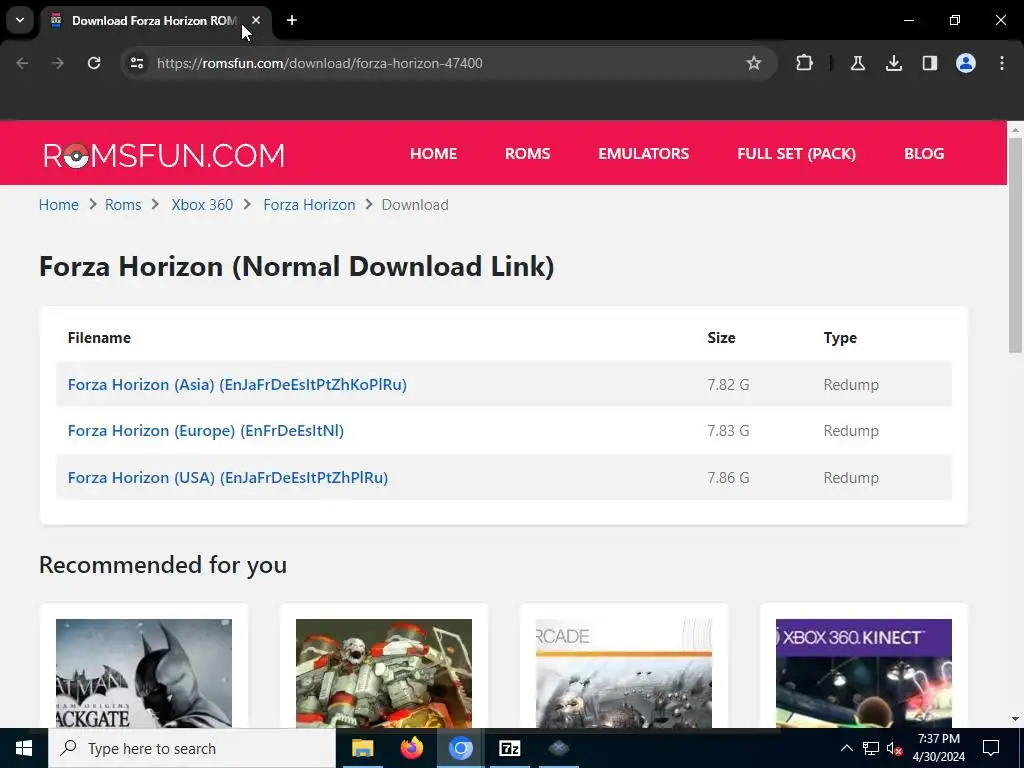This screenshot has width=1024, height=768.
Task: Open the BLOG navigation item
Action: click(x=924, y=153)
